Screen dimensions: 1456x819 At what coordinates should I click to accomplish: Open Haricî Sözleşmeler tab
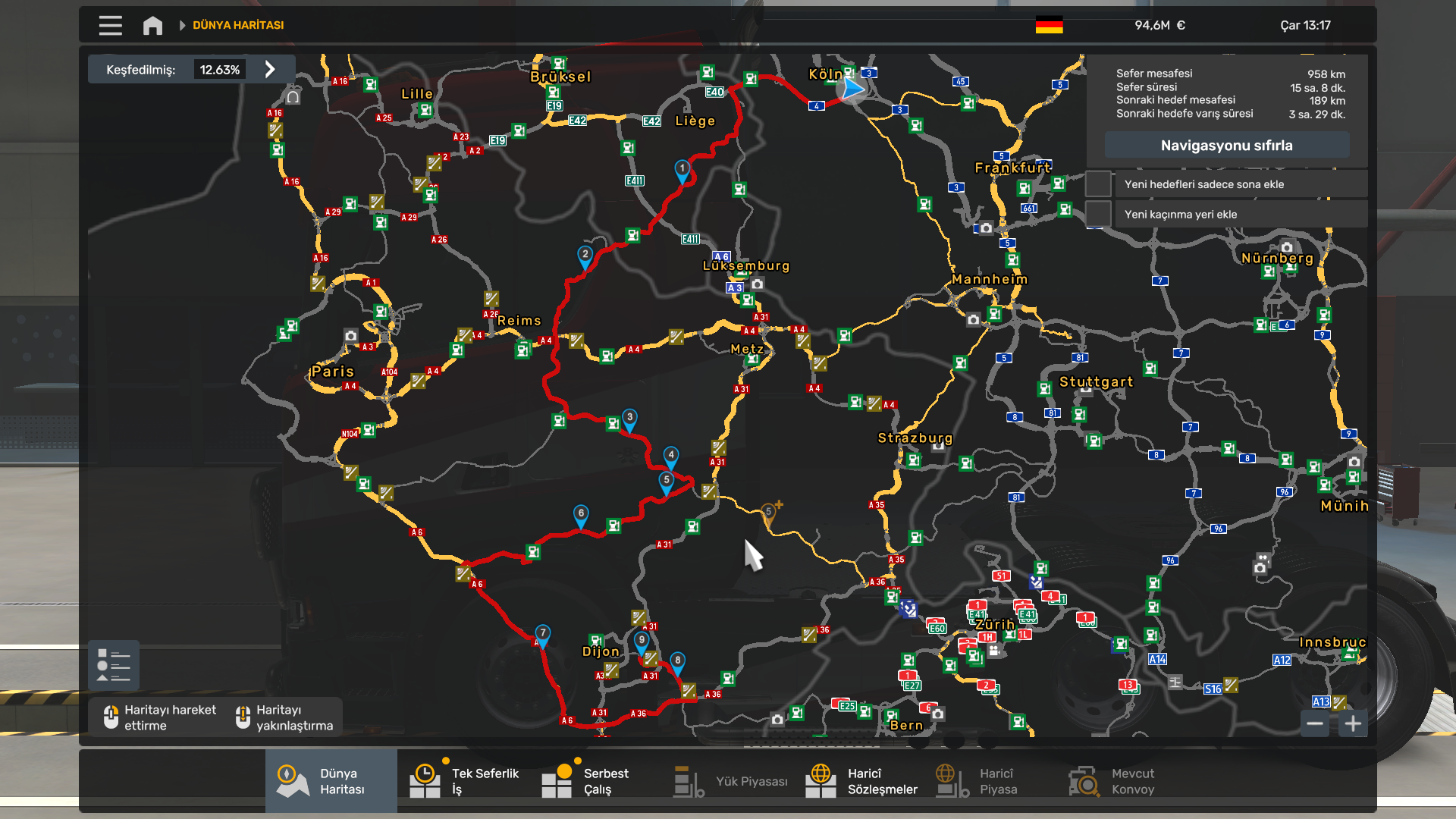(861, 781)
